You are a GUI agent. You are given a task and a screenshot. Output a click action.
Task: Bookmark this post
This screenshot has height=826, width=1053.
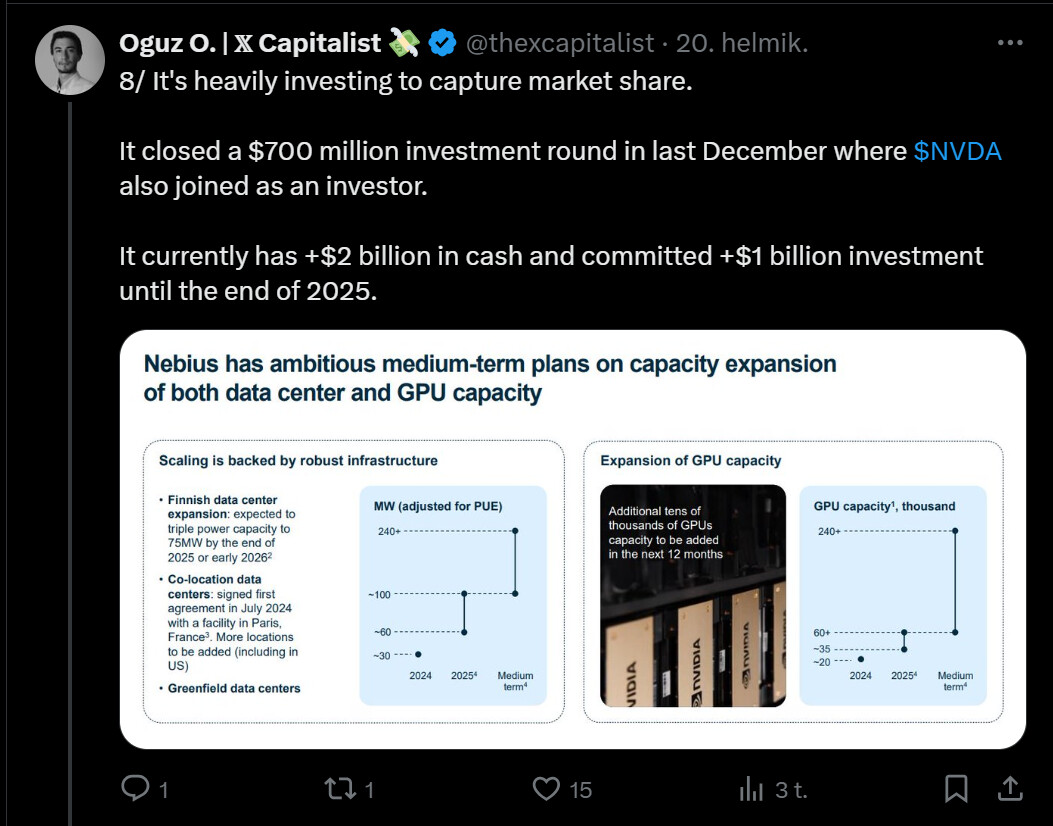coord(957,789)
